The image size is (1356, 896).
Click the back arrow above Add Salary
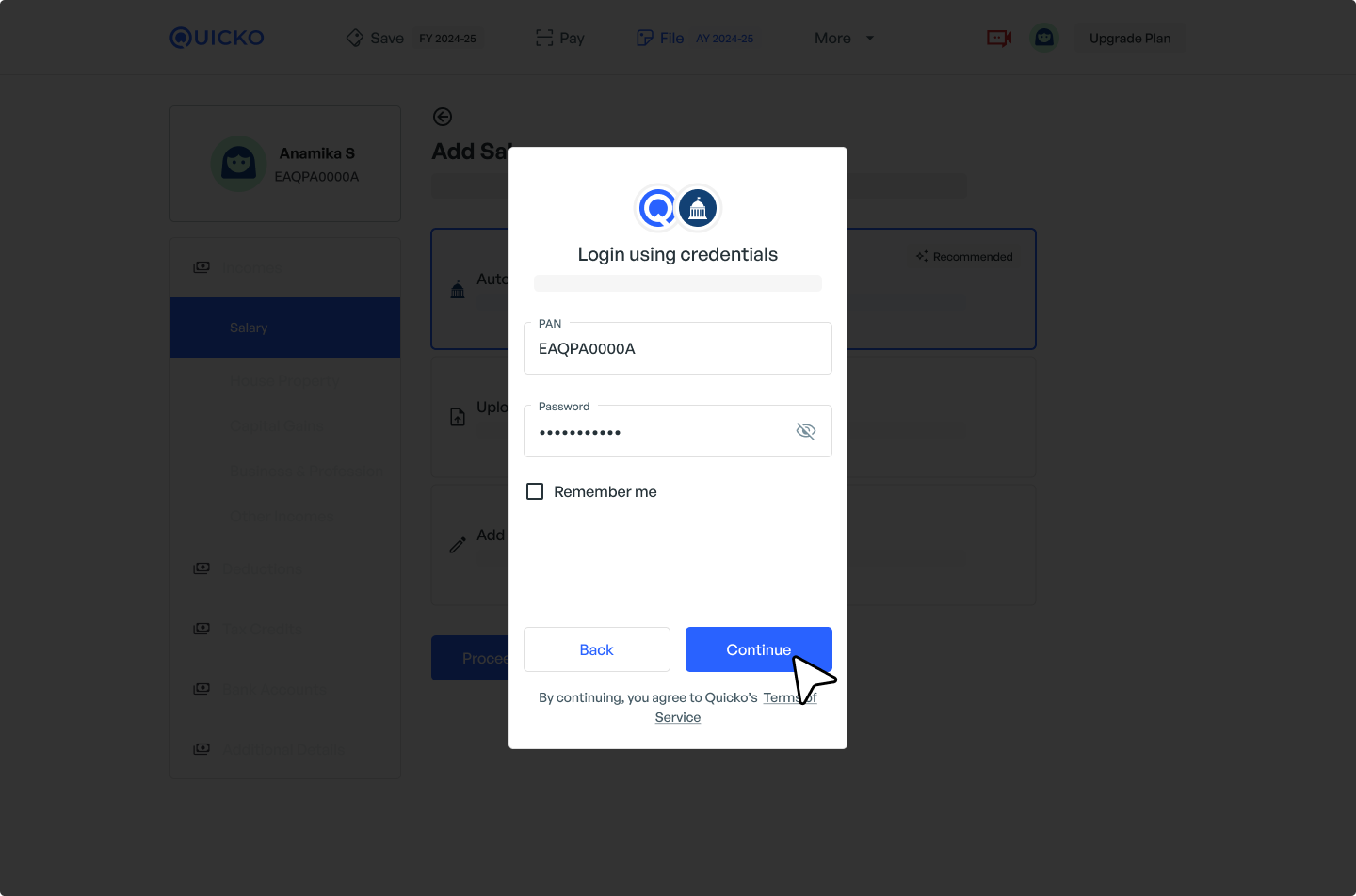point(443,117)
